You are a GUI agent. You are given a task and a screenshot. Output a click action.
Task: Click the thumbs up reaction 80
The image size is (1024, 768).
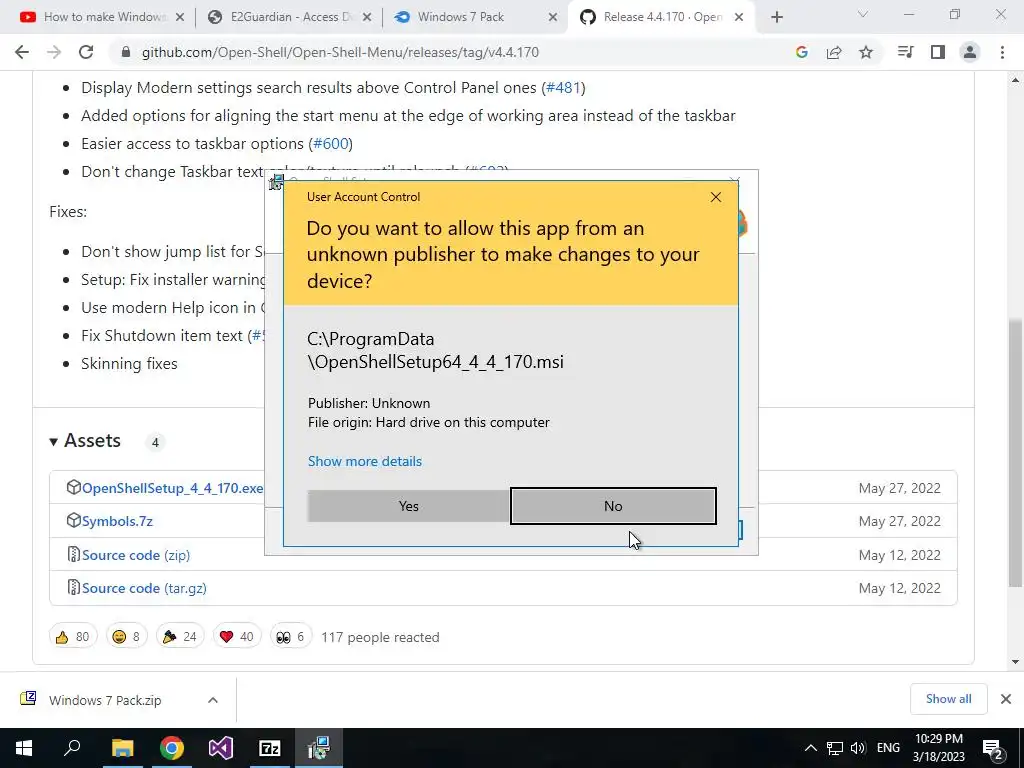click(x=72, y=637)
